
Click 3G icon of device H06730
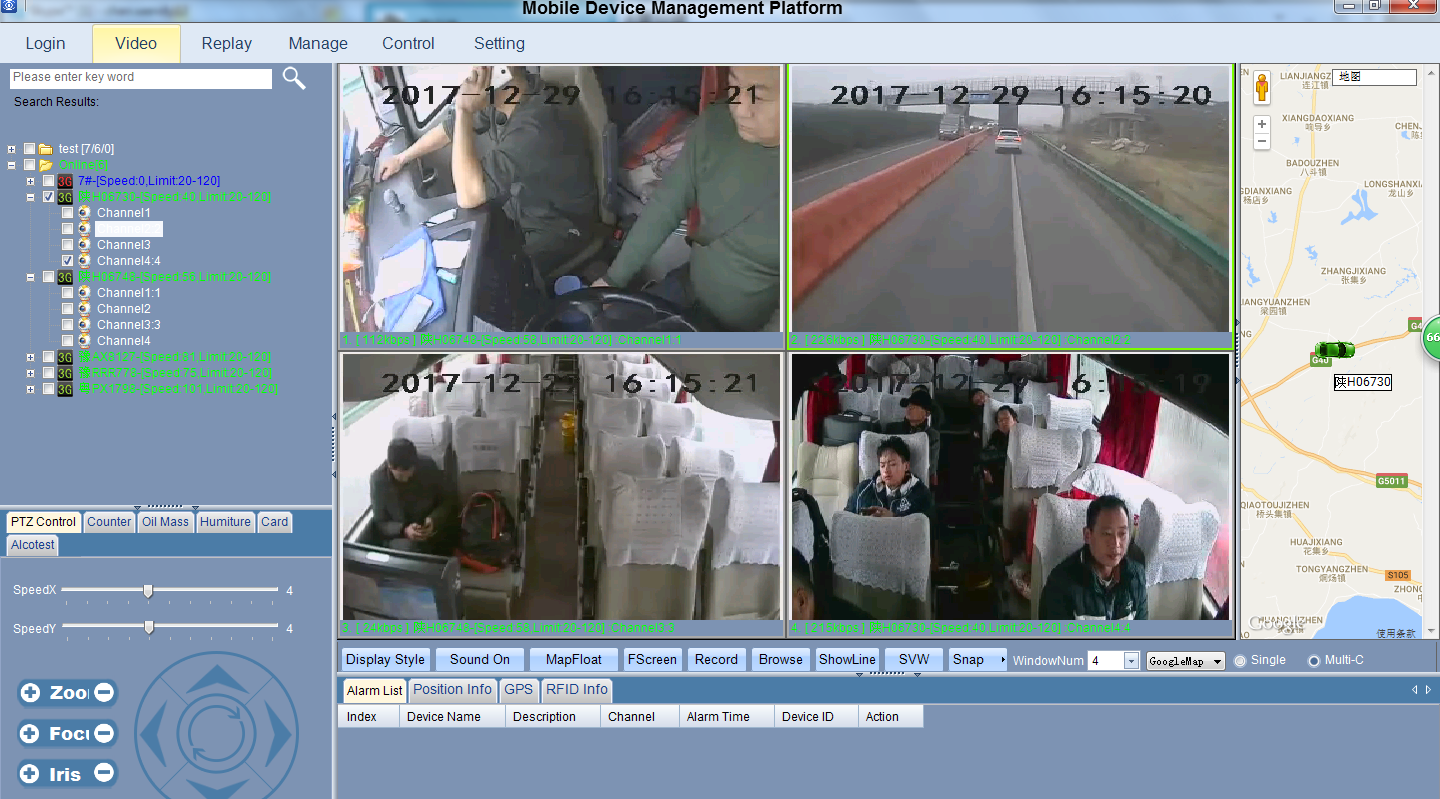(65, 197)
